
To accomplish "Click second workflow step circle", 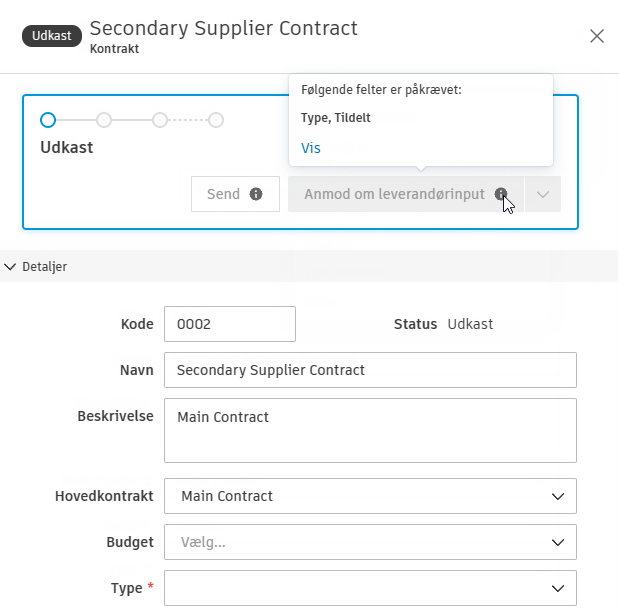I will pos(104,120).
